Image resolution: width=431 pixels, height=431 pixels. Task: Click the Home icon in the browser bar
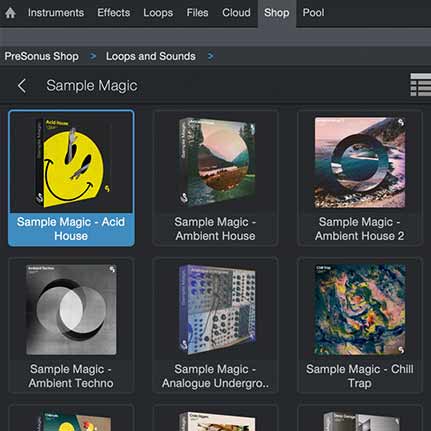pos(10,13)
